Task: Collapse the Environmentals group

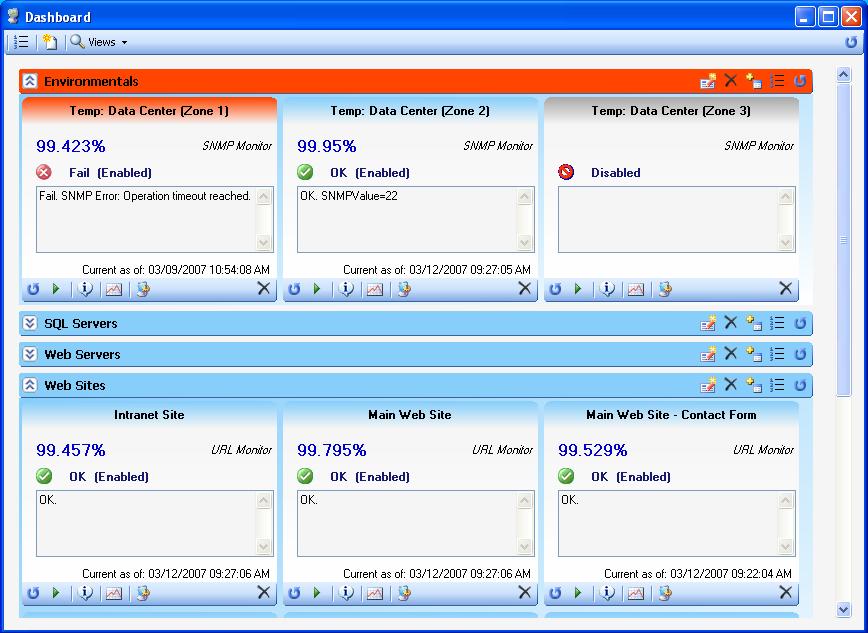Action: click(x=30, y=81)
